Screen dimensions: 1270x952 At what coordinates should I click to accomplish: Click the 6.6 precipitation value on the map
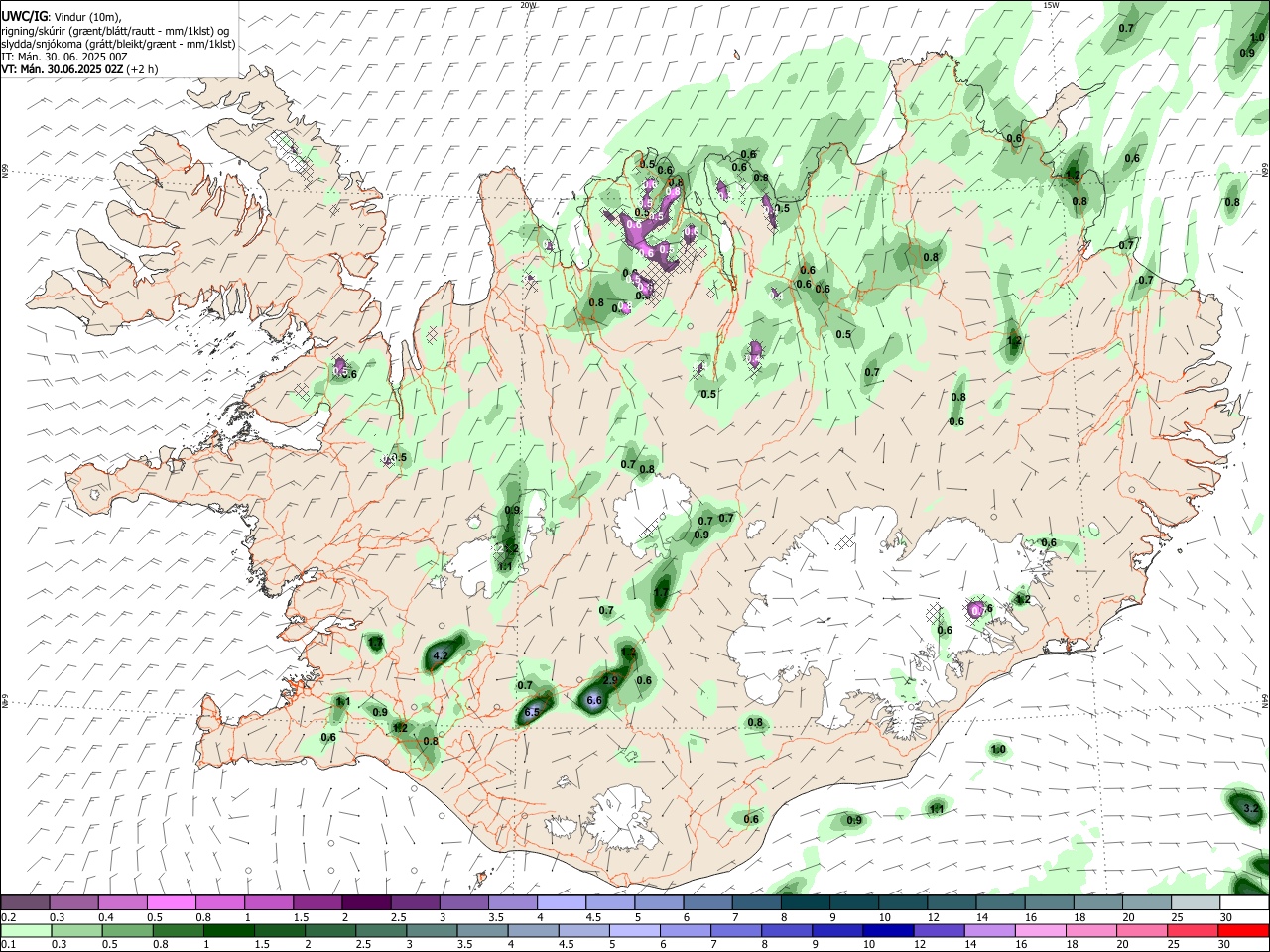[x=594, y=700]
